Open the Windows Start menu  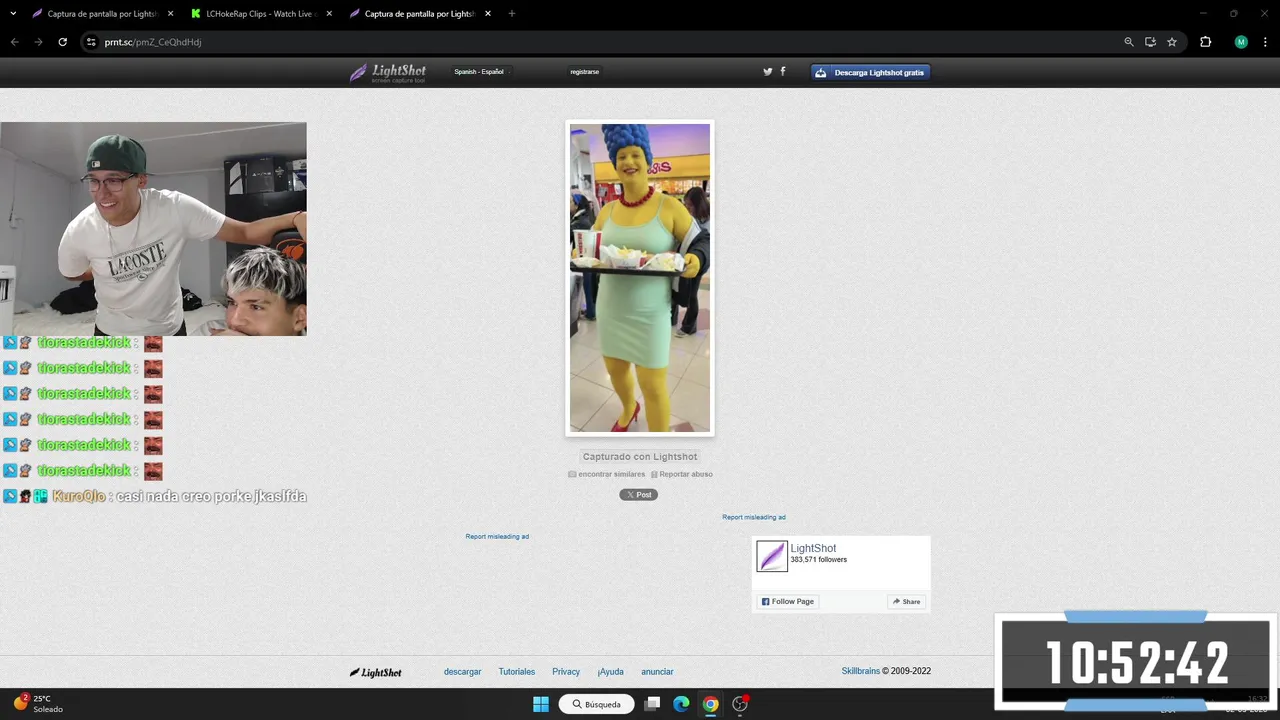pyautogui.click(x=541, y=704)
